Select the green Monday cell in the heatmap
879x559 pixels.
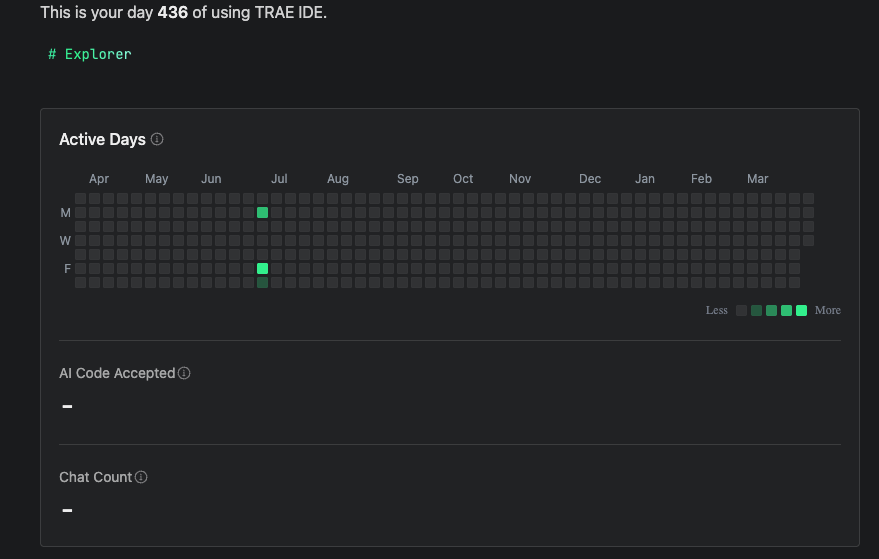click(x=262, y=212)
